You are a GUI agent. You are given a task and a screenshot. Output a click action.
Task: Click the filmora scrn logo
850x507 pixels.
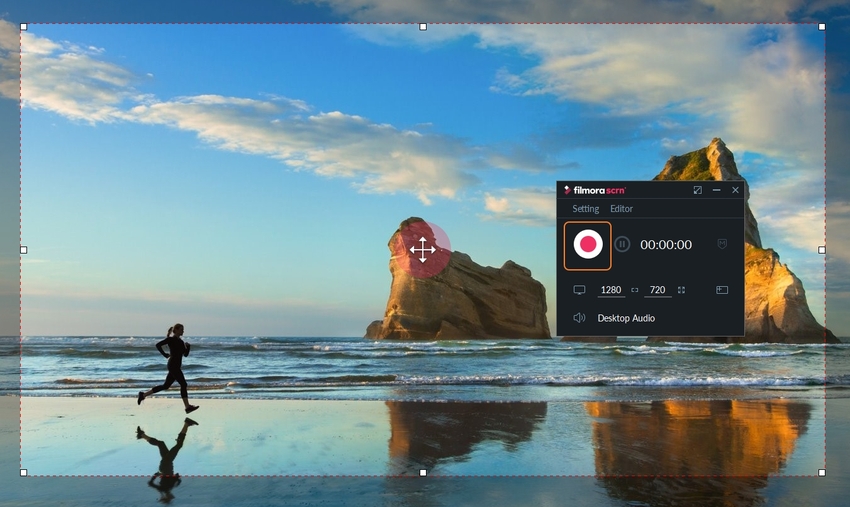point(595,190)
